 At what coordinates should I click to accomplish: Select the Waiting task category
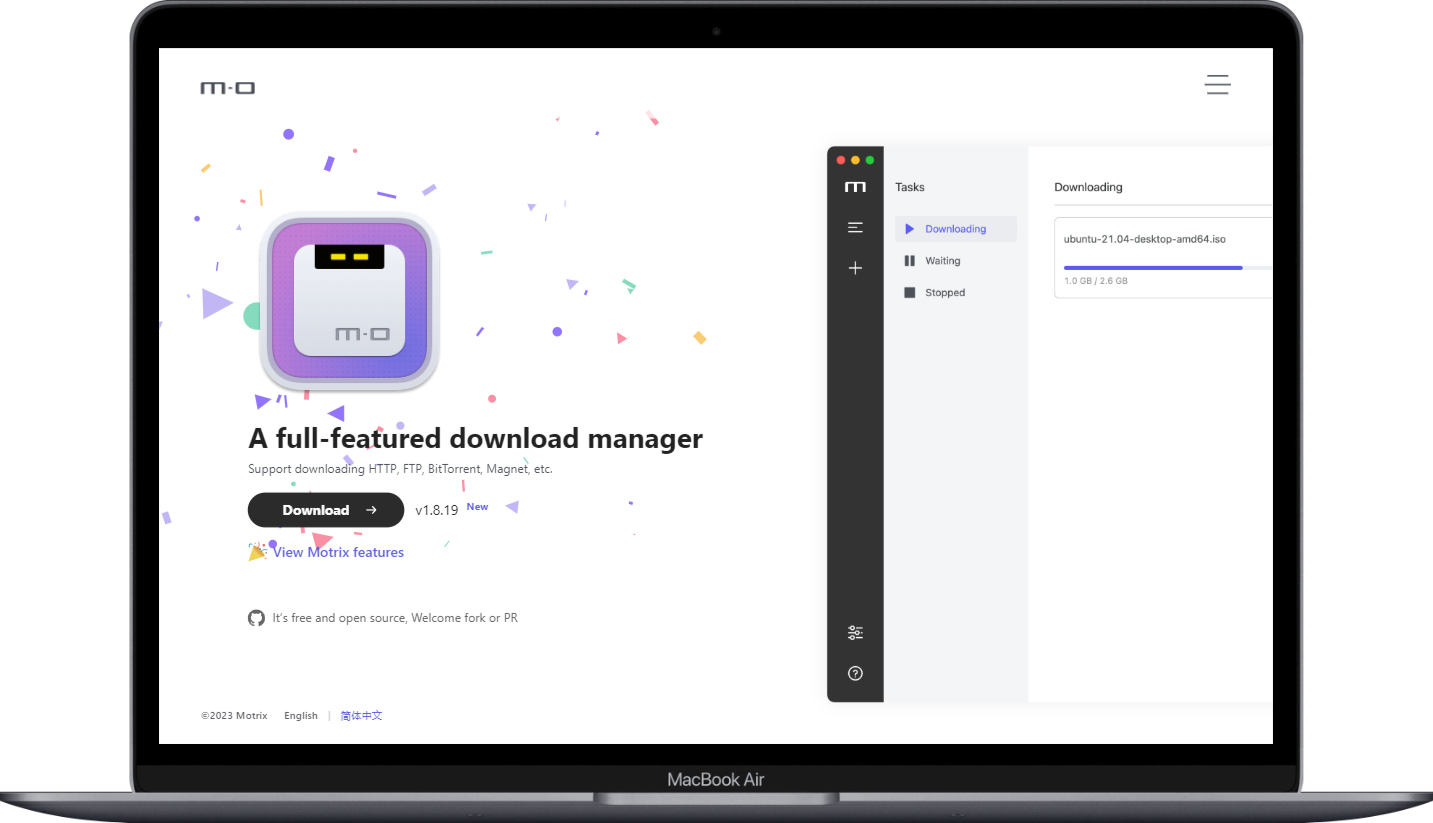point(956,261)
